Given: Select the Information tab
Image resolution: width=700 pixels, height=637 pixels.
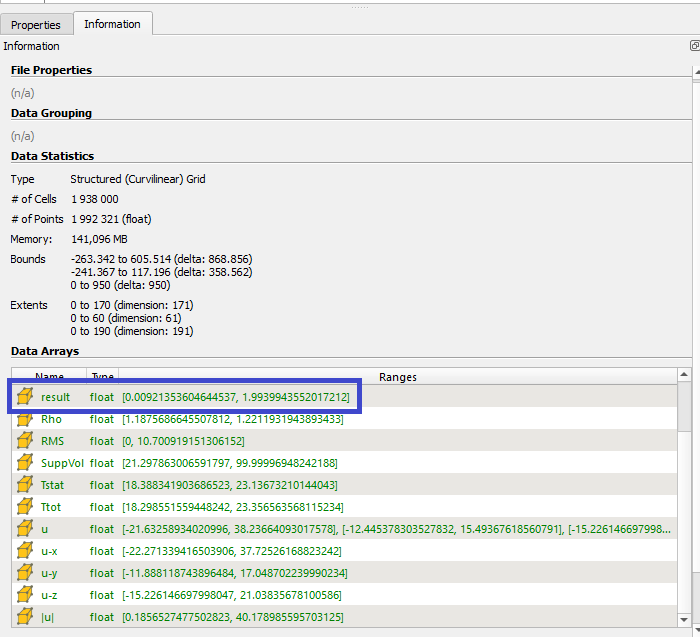Looking at the screenshot, I should [x=112, y=24].
